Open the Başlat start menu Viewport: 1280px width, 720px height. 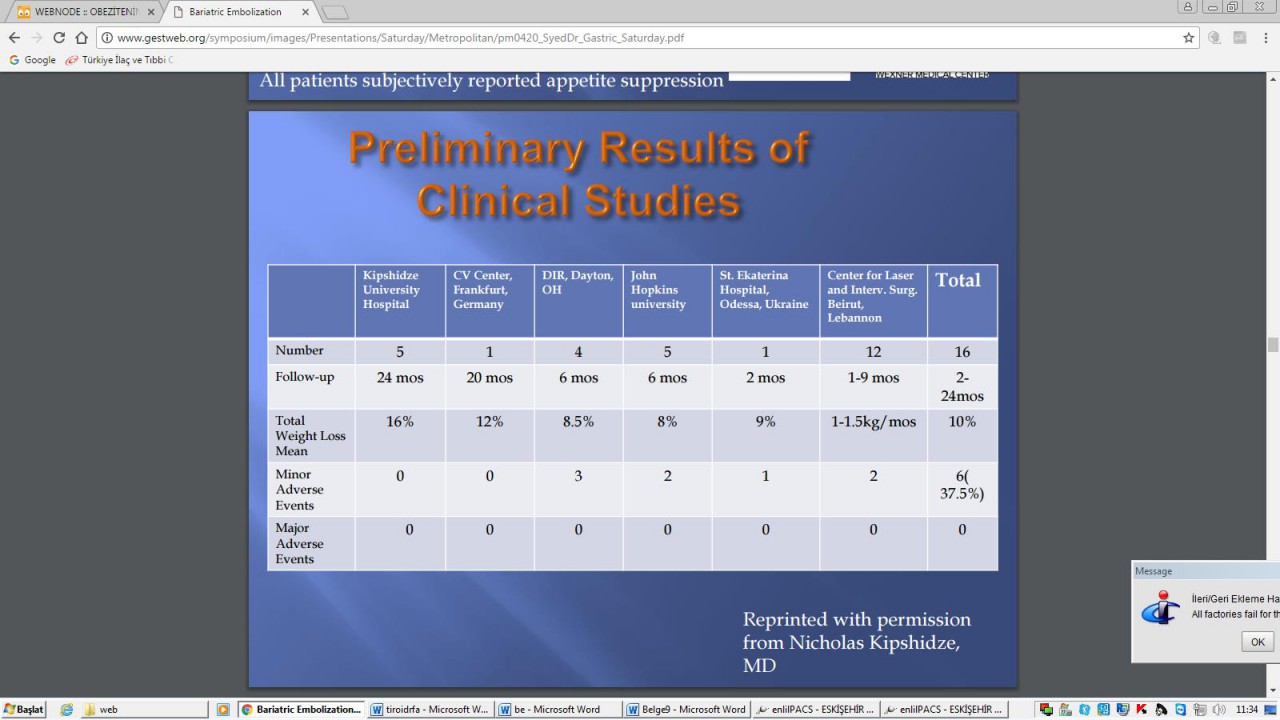click(23, 709)
